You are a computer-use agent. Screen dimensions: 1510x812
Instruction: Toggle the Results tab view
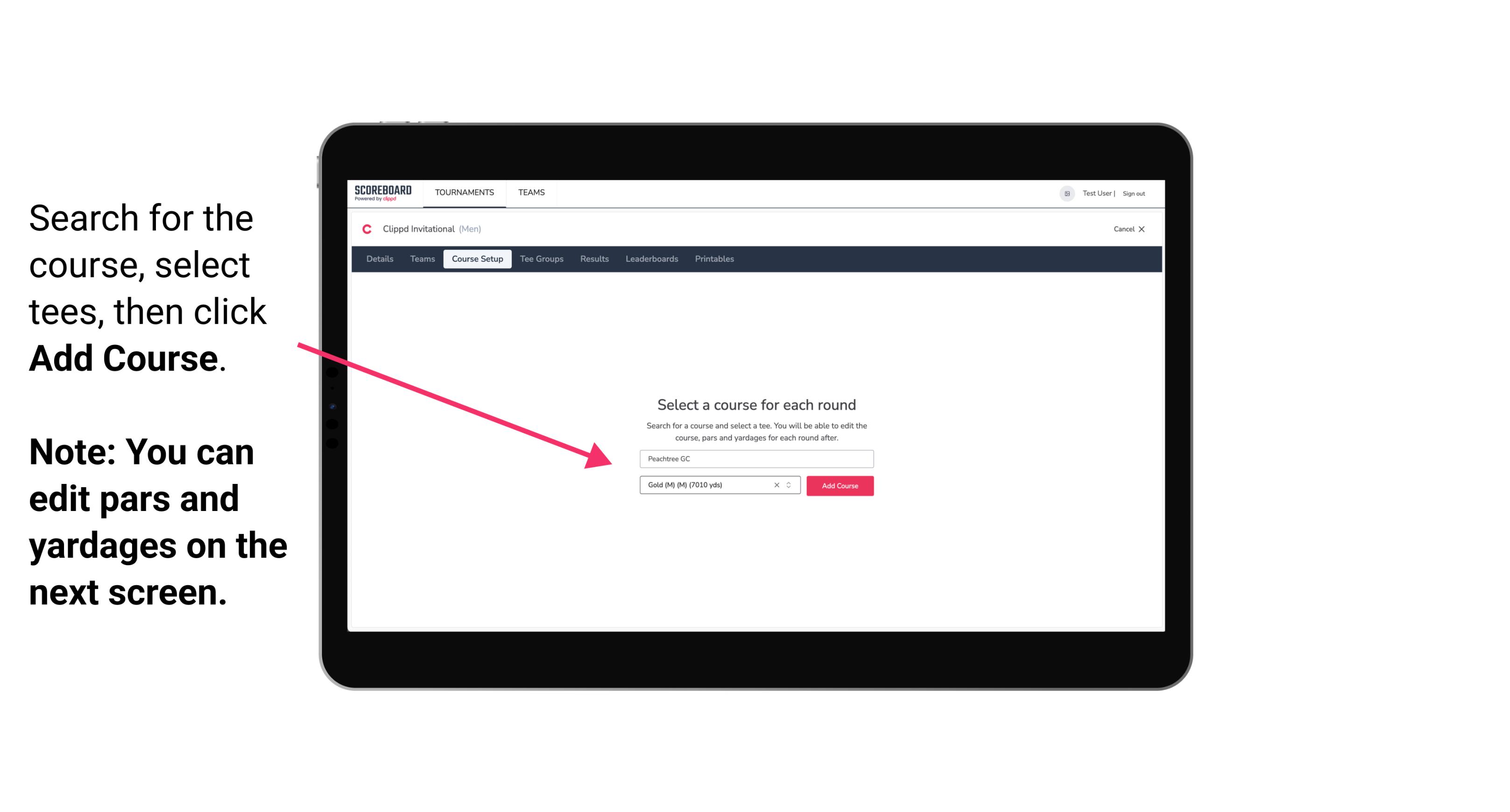(593, 259)
